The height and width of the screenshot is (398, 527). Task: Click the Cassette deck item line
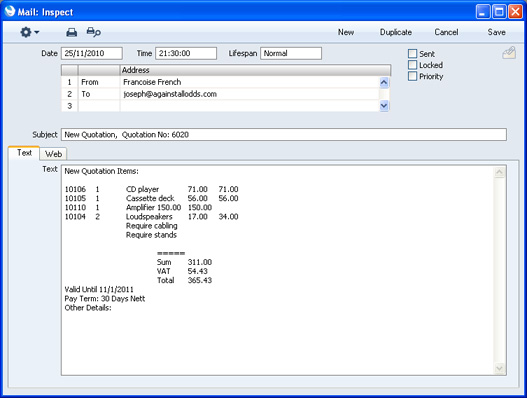pyautogui.click(x=152, y=198)
